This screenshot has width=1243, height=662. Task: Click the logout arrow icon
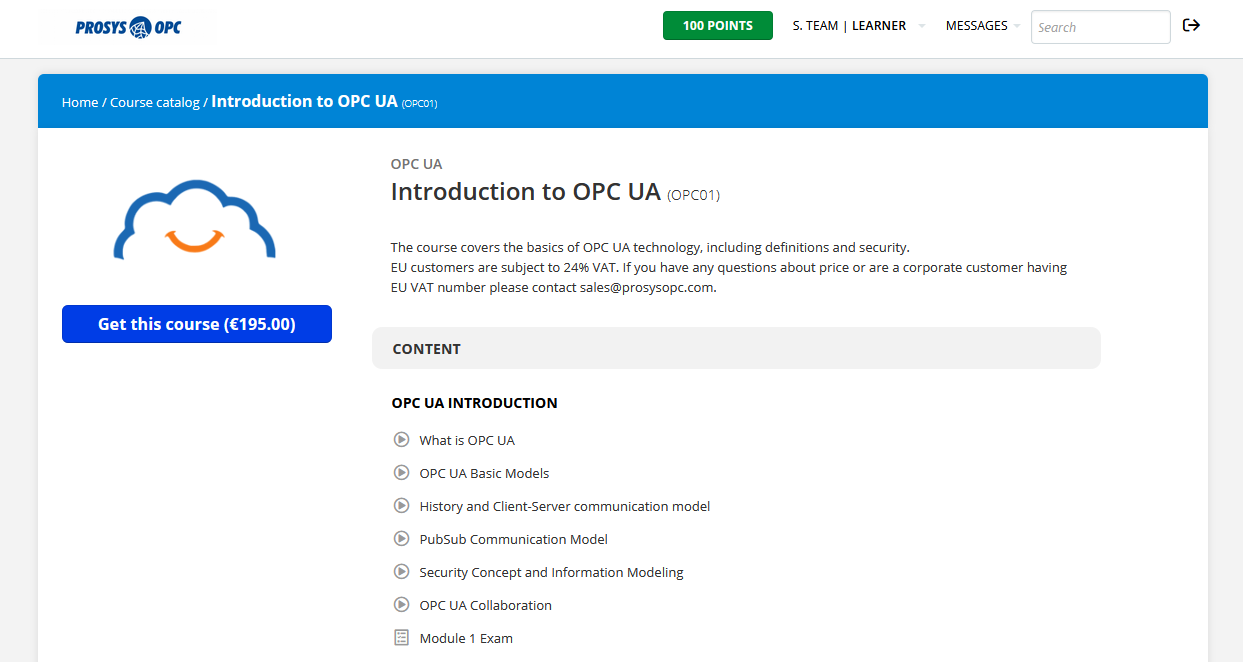[x=1191, y=26]
